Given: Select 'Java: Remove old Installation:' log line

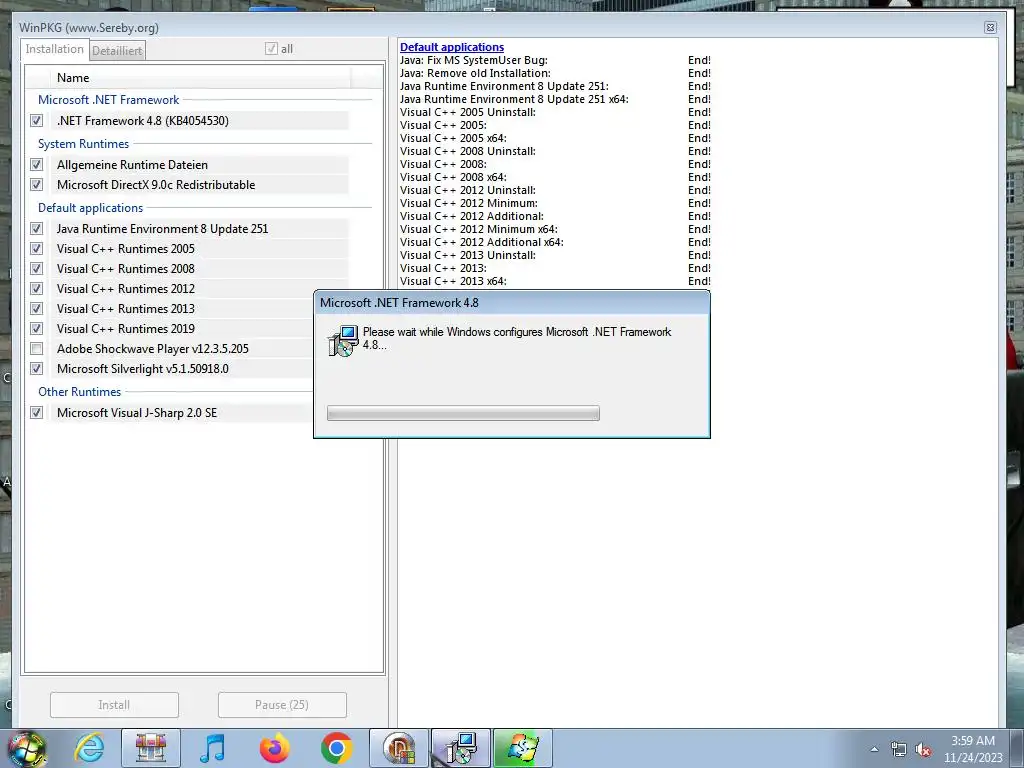Looking at the screenshot, I should click(x=475, y=73).
